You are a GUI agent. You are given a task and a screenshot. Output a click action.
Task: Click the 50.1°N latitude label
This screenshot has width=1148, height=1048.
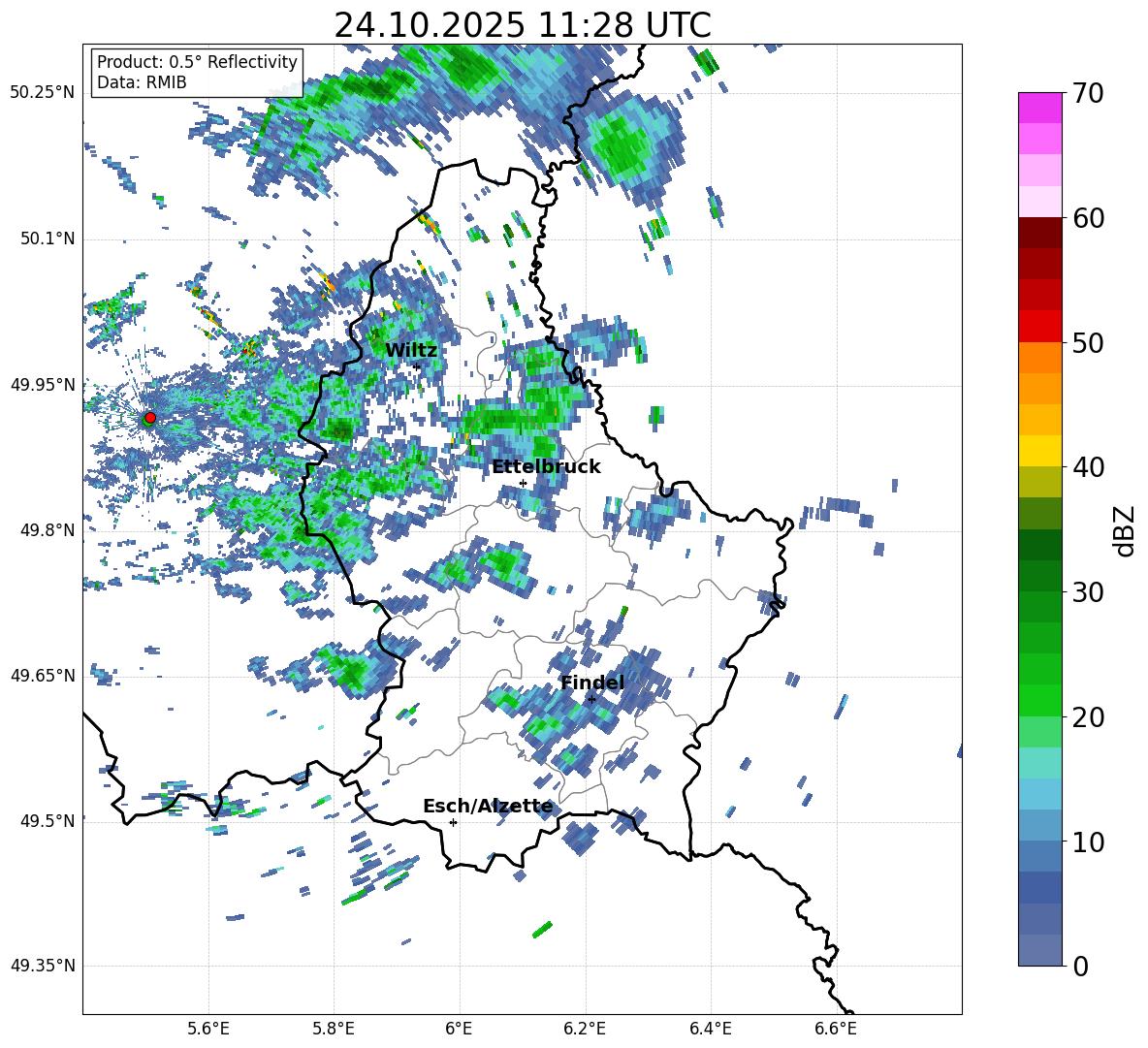(48, 238)
